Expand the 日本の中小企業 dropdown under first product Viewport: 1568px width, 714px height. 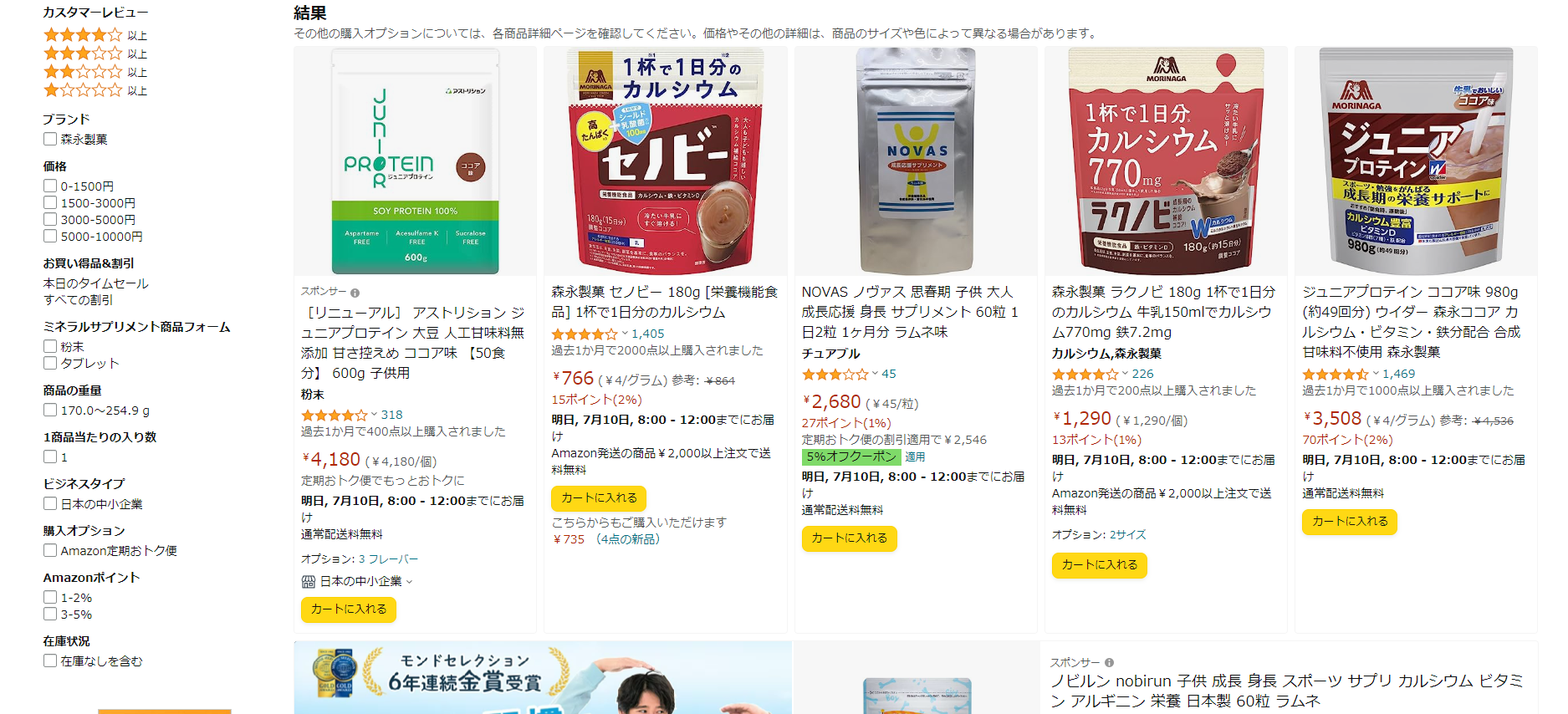click(409, 582)
